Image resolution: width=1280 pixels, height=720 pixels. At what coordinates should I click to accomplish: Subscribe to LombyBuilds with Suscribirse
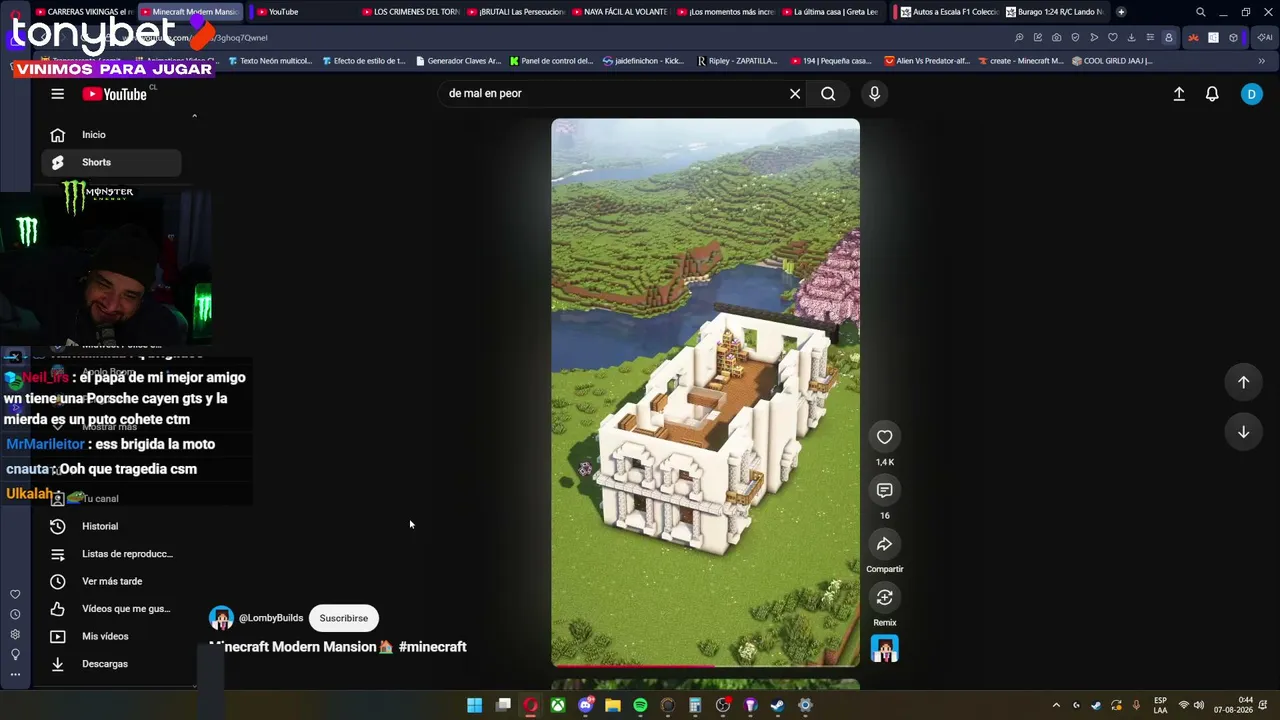pos(343,618)
